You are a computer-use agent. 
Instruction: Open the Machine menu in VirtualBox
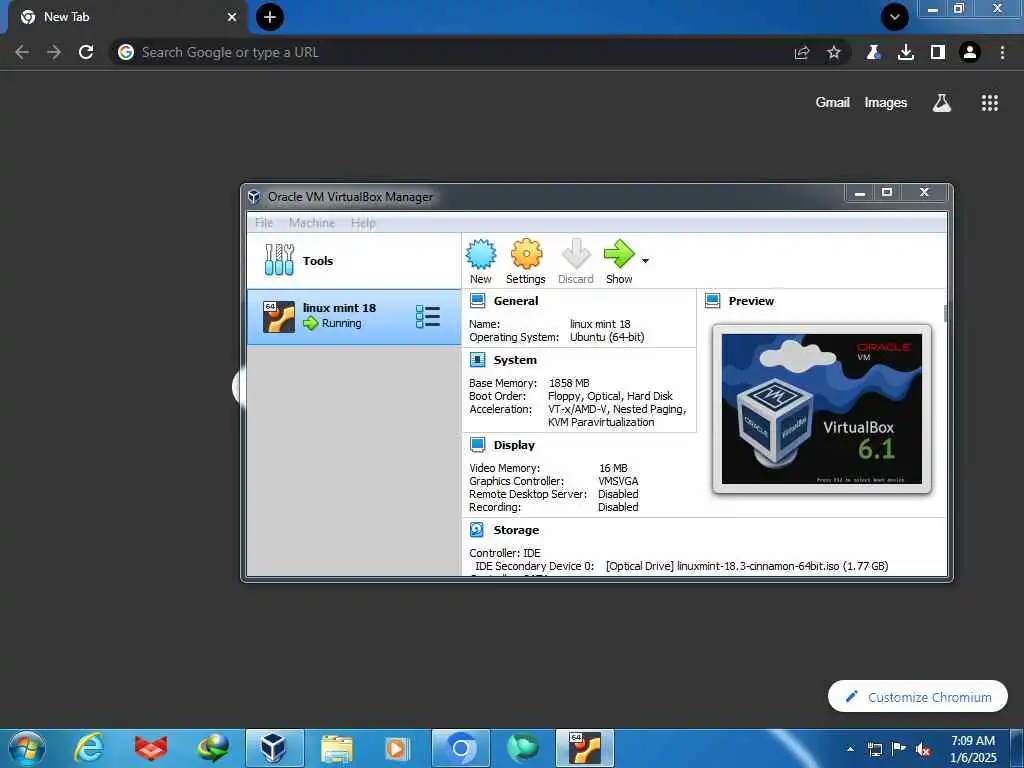point(312,223)
